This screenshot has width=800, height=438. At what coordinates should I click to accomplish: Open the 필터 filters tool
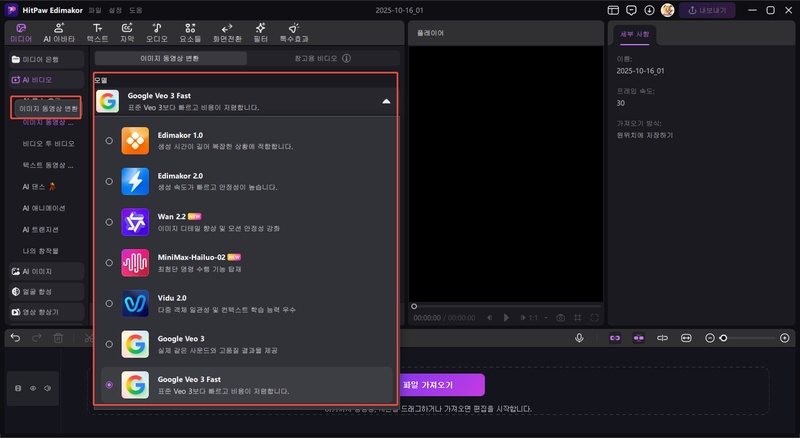(x=260, y=32)
